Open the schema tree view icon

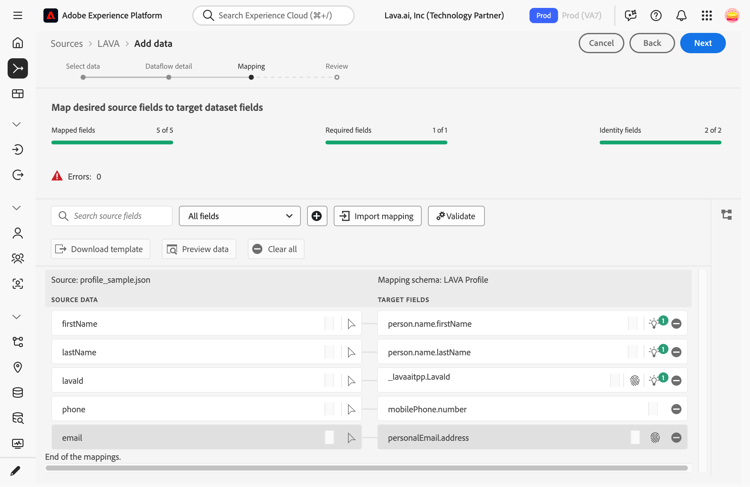[x=727, y=215]
